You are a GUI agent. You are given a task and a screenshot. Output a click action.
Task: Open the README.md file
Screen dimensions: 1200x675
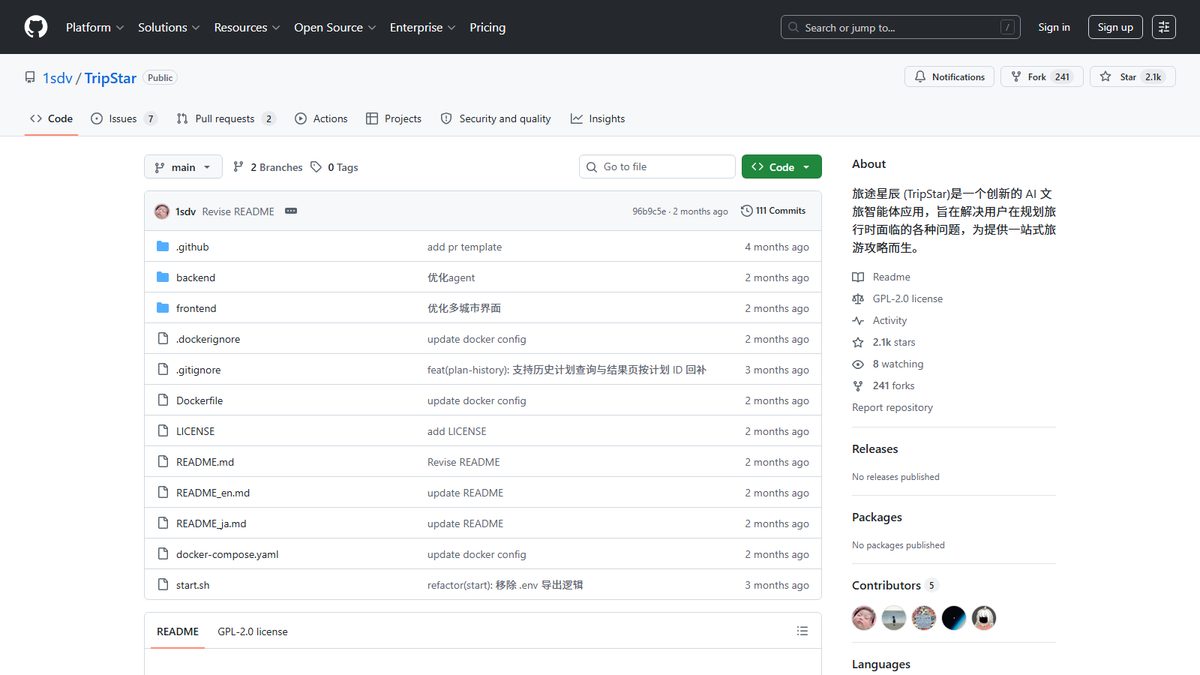pyautogui.click(x=205, y=462)
